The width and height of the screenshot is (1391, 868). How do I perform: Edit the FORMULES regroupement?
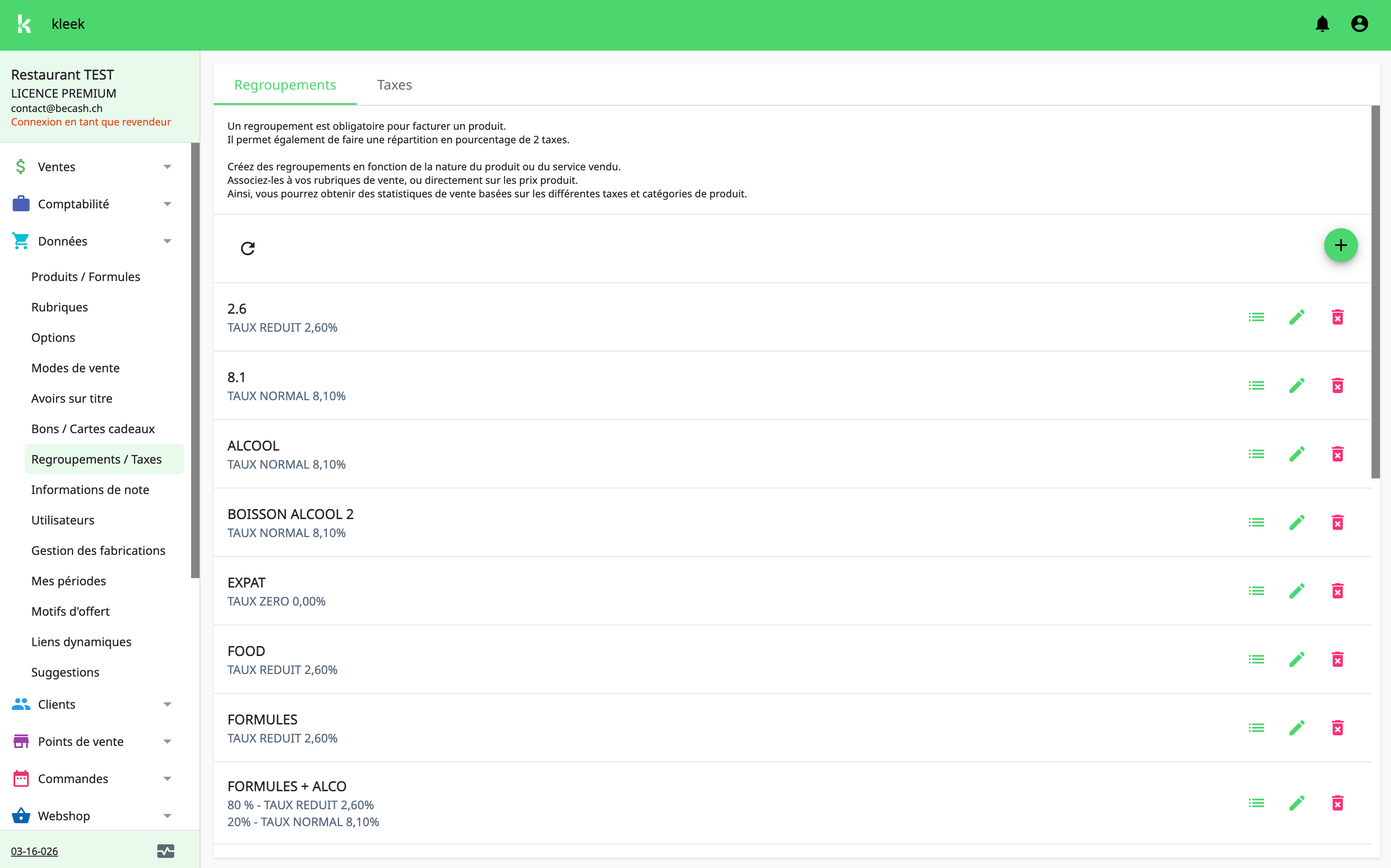[1297, 728]
